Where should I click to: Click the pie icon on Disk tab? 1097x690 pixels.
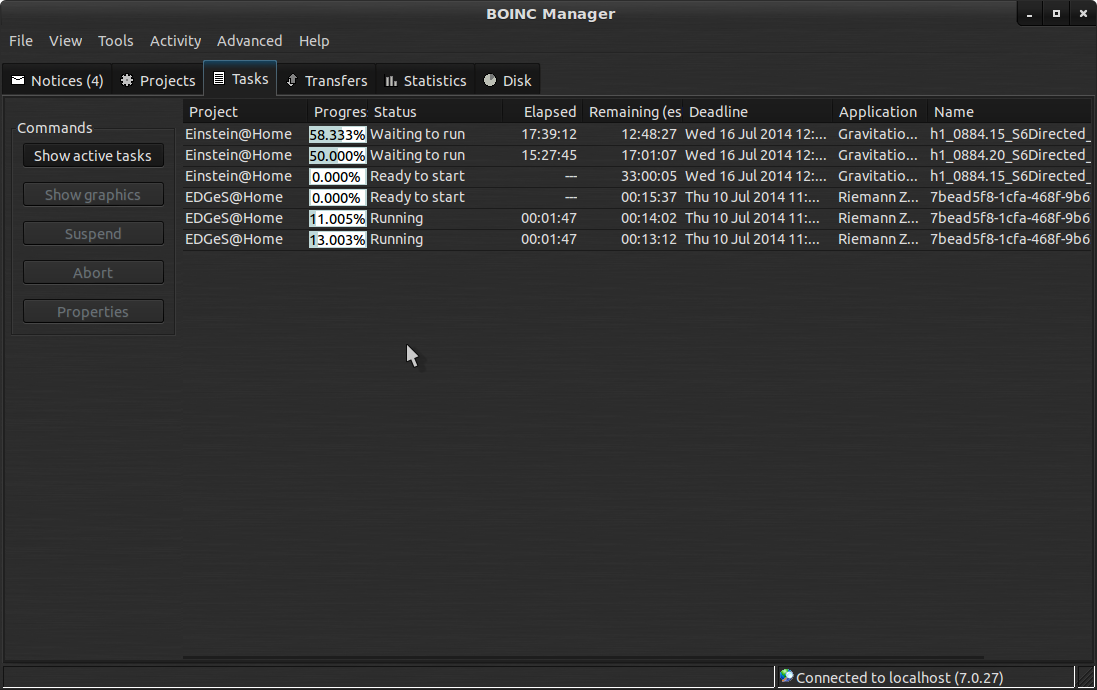490,80
